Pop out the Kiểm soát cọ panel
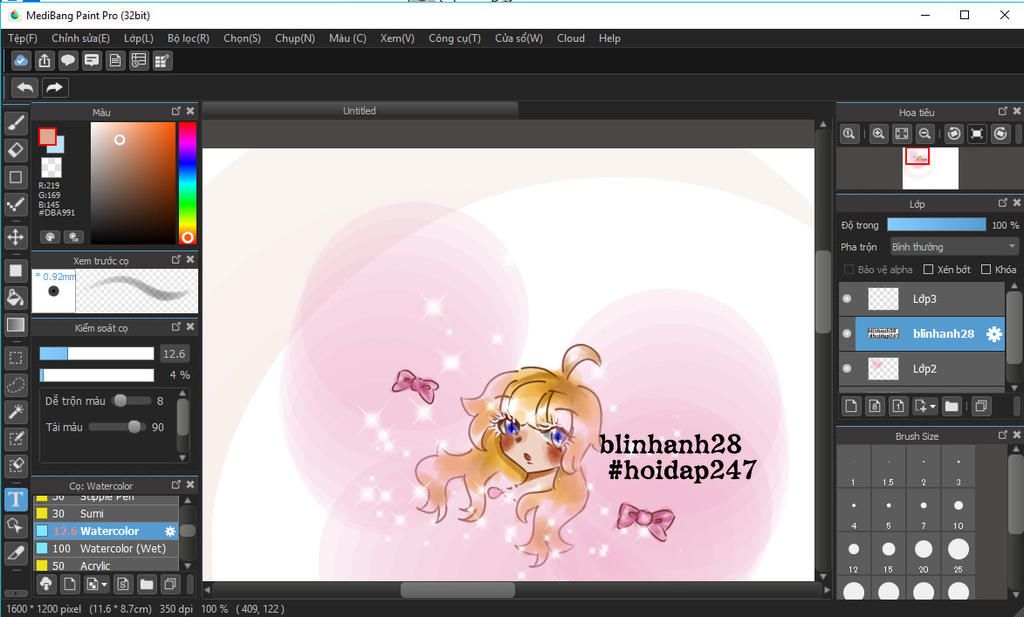Screen dimensions: 1024x617 [176, 326]
